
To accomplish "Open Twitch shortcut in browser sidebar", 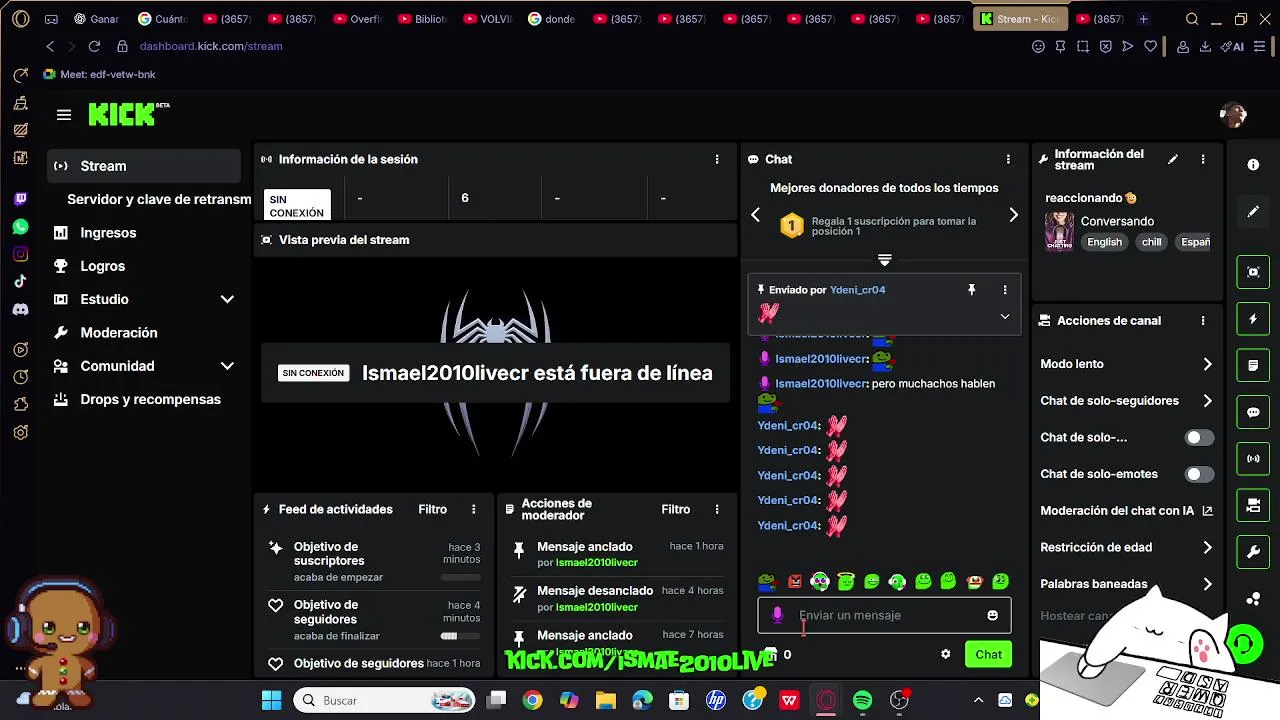I will pos(20,199).
